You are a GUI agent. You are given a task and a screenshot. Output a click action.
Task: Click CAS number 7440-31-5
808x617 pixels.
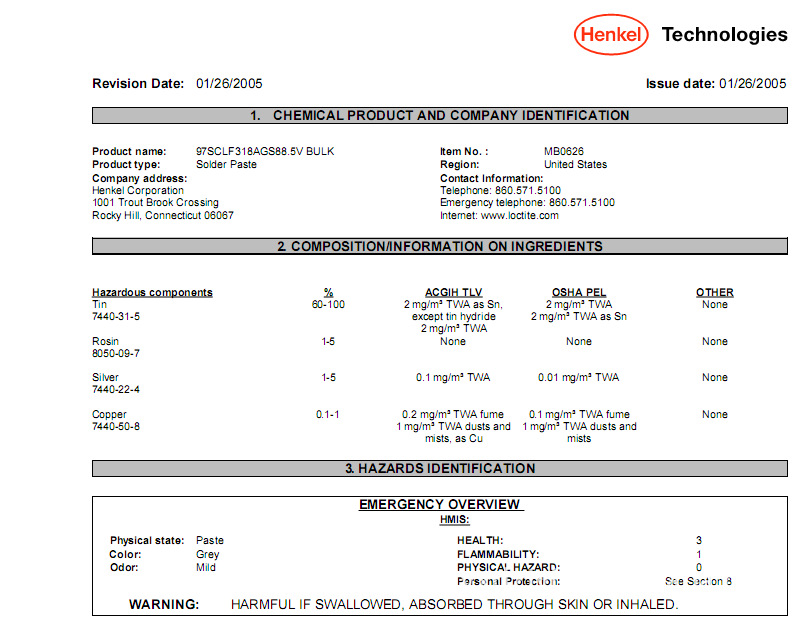point(116,316)
